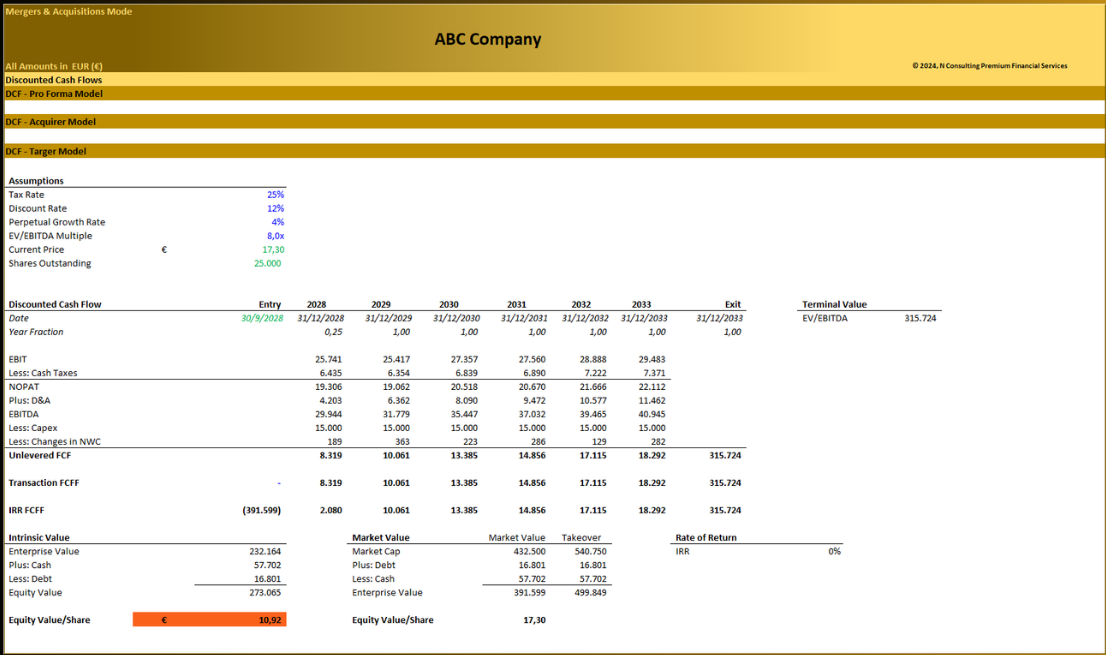
Task: Select the All Amounts in EUR (€) note
Action: pyautogui.click(x=54, y=66)
